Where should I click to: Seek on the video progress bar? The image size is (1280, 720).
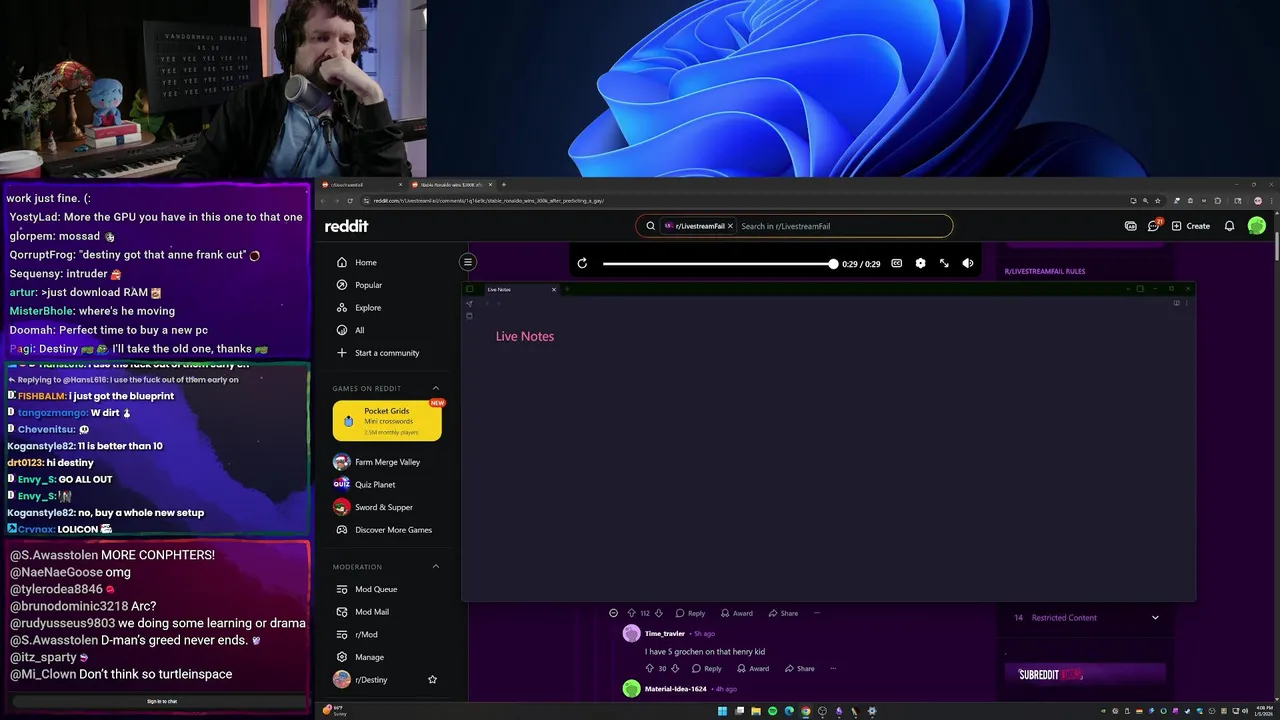(x=718, y=263)
